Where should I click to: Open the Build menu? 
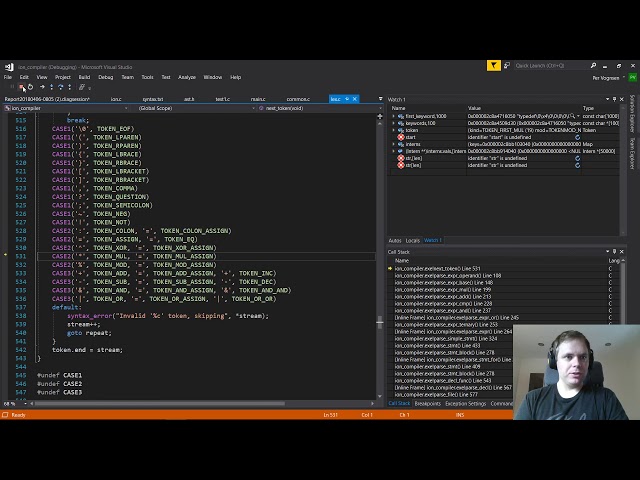pyautogui.click(x=84, y=77)
